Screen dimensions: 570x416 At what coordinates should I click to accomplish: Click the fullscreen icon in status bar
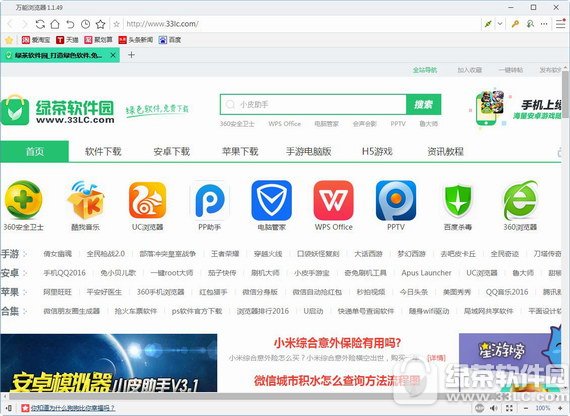tap(509, 408)
